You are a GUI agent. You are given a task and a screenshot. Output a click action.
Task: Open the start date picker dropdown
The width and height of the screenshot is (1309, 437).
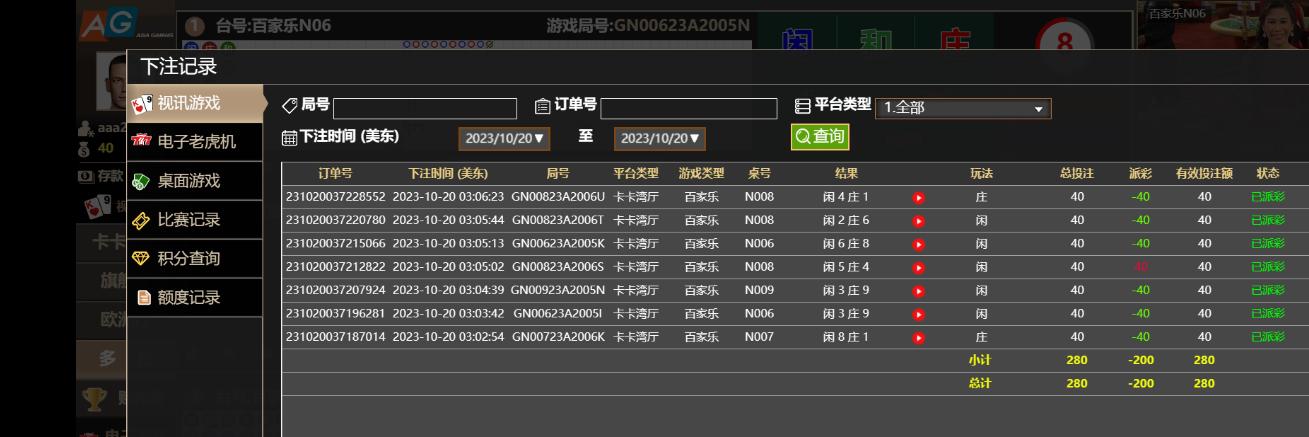pyautogui.click(x=504, y=138)
